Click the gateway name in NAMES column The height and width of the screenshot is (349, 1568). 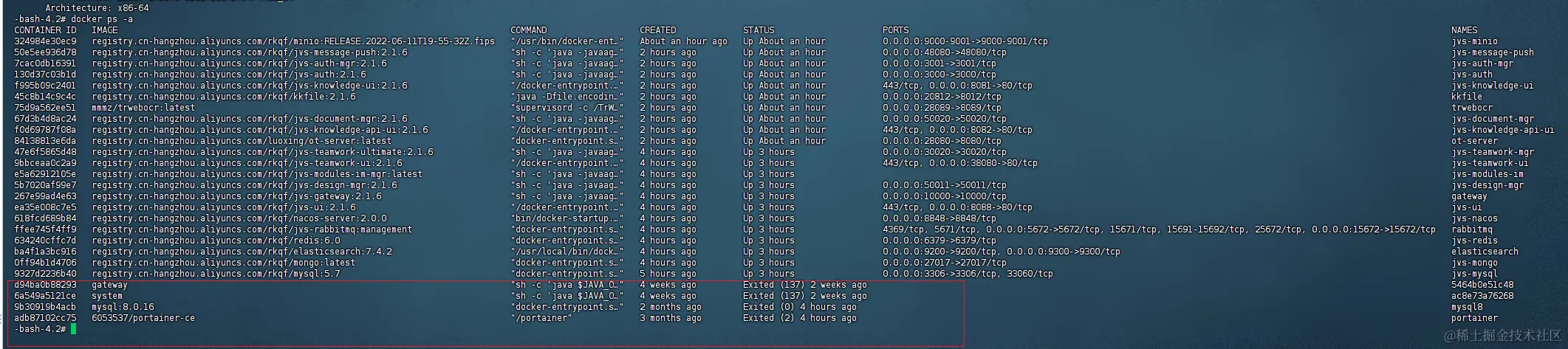pos(1469,196)
